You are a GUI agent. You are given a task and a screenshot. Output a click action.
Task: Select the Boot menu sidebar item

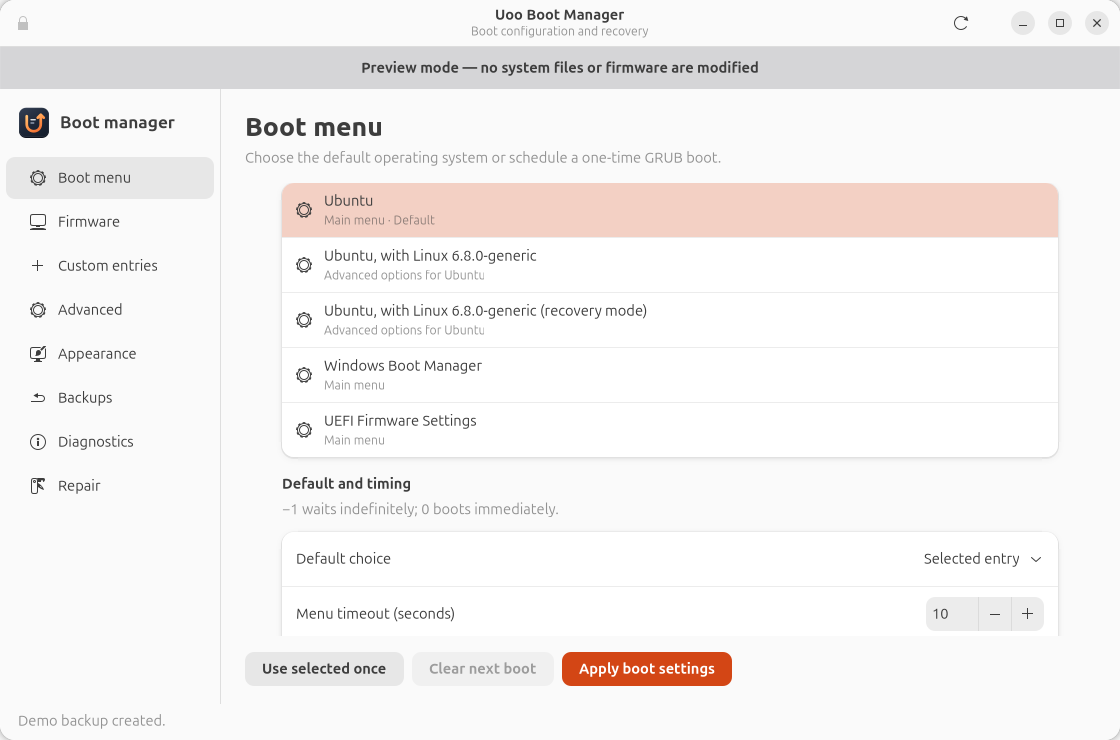(110, 178)
